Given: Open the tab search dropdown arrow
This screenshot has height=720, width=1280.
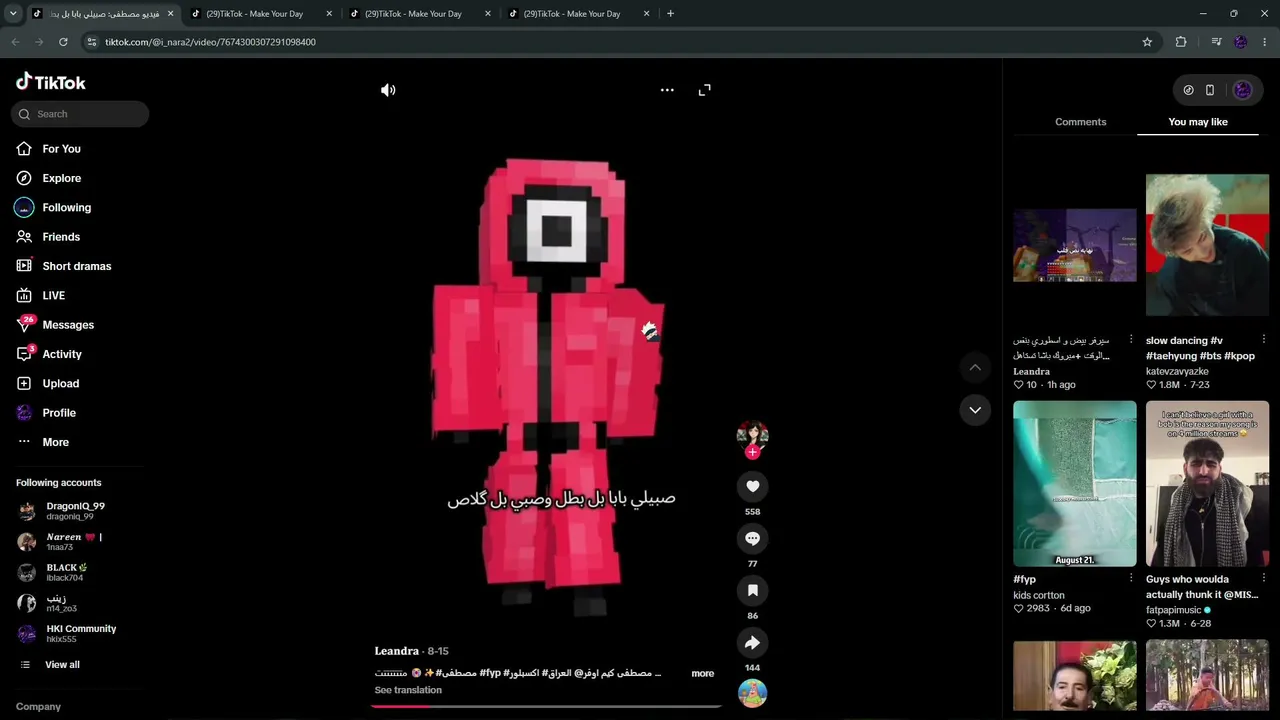Looking at the screenshot, I should pos(13,14).
